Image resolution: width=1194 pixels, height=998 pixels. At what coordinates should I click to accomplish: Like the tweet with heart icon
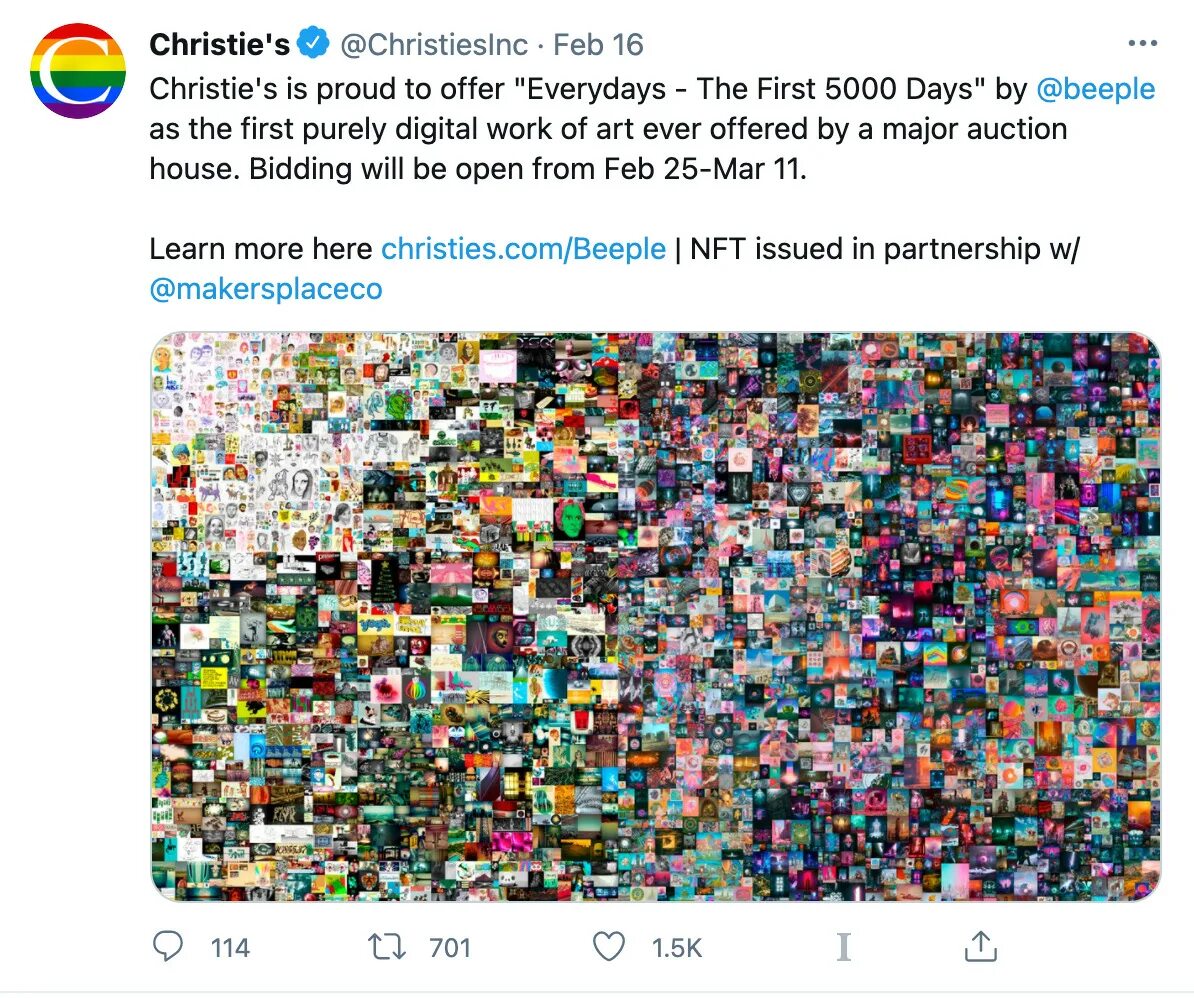608,947
